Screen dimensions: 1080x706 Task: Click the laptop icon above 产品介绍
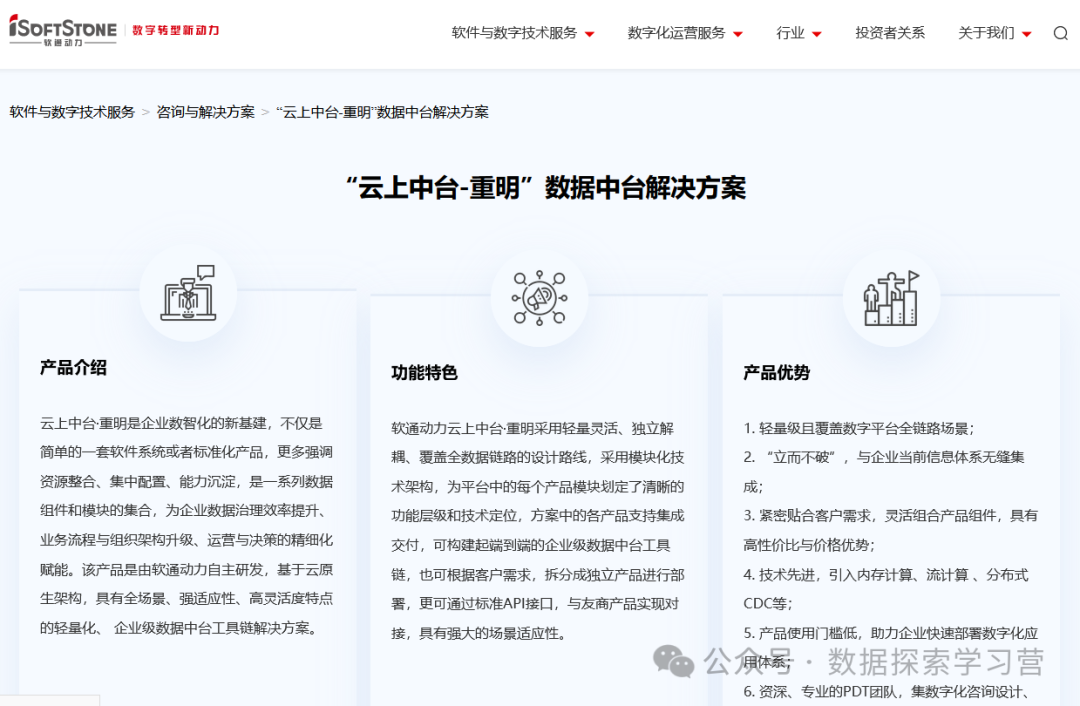(188, 293)
